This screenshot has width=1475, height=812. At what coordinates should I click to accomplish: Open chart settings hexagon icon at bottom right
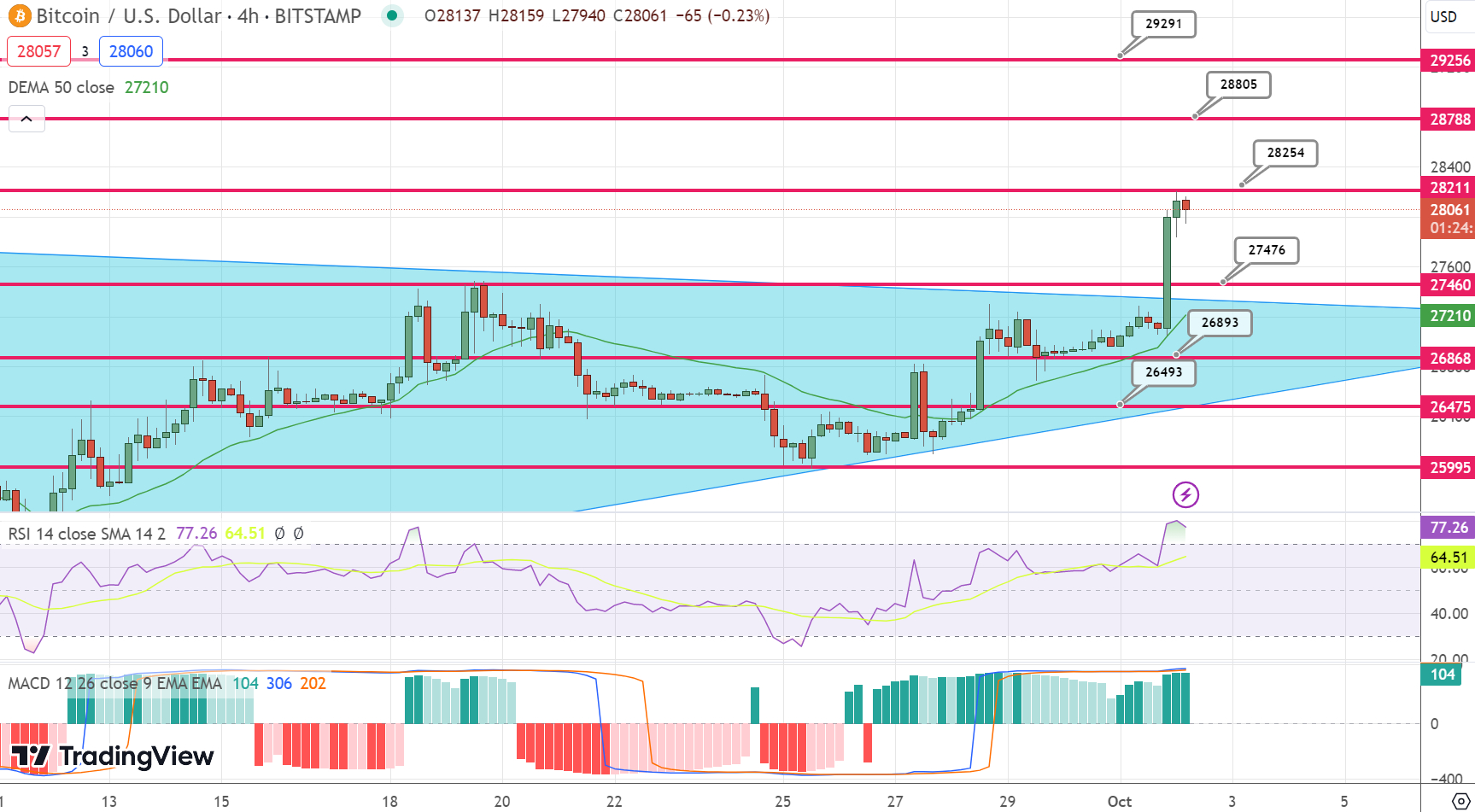pyautogui.click(x=1460, y=802)
